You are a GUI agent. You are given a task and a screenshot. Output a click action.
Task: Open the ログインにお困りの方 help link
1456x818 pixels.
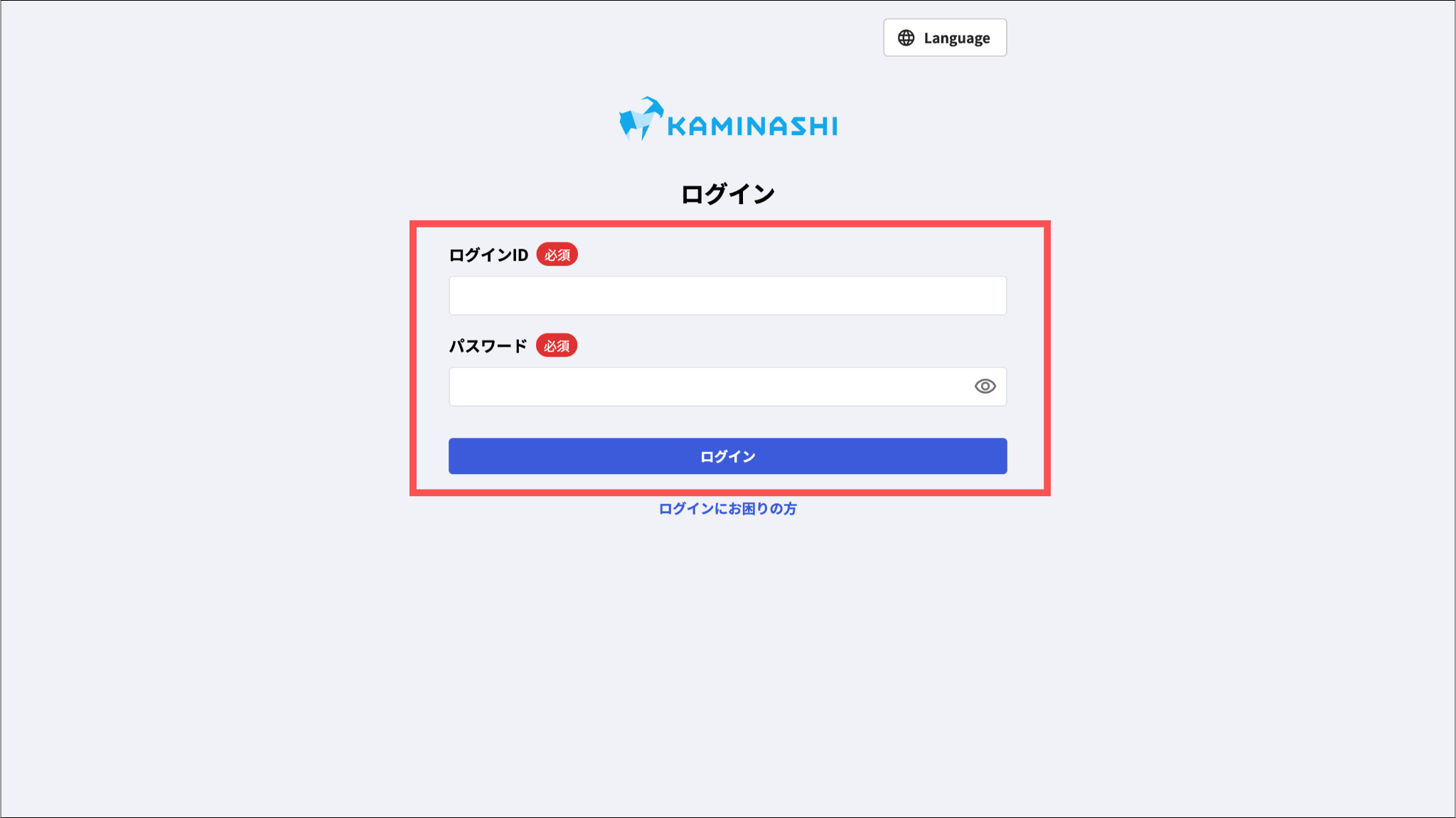coord(727,509)
